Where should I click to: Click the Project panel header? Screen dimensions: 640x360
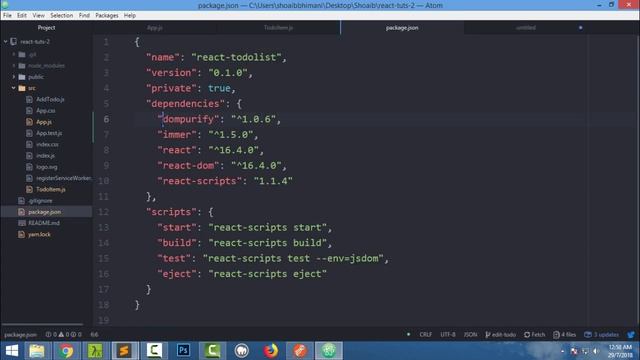pyautogui.click(x=46, y=28)
